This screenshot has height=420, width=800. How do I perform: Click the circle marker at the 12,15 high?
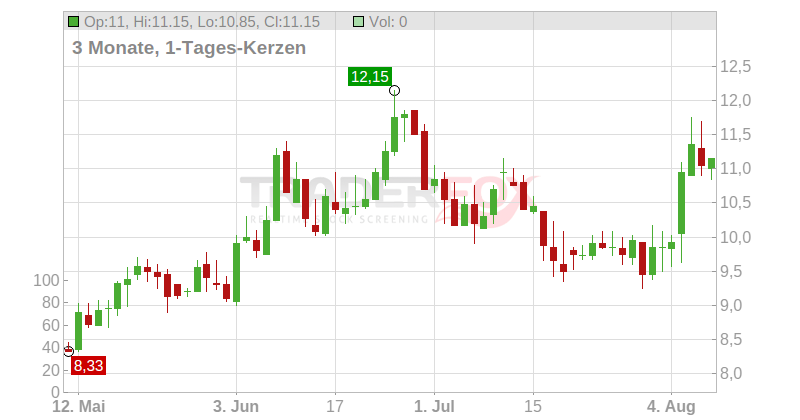click(x=394, y=91)
